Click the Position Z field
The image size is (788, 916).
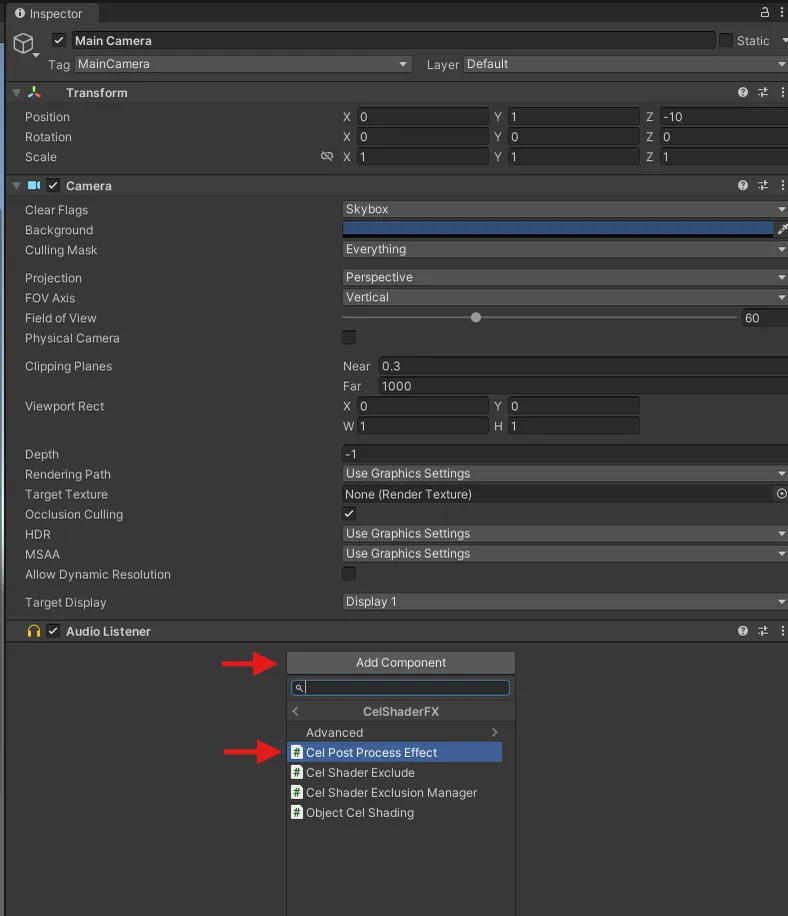(724, 116)
